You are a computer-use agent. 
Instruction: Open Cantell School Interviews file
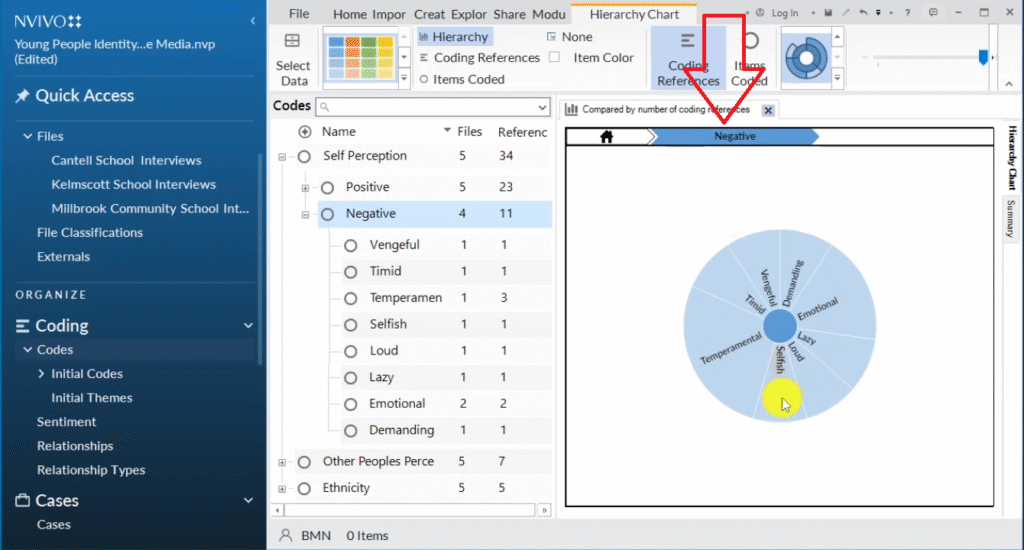[x=126, y=160]
